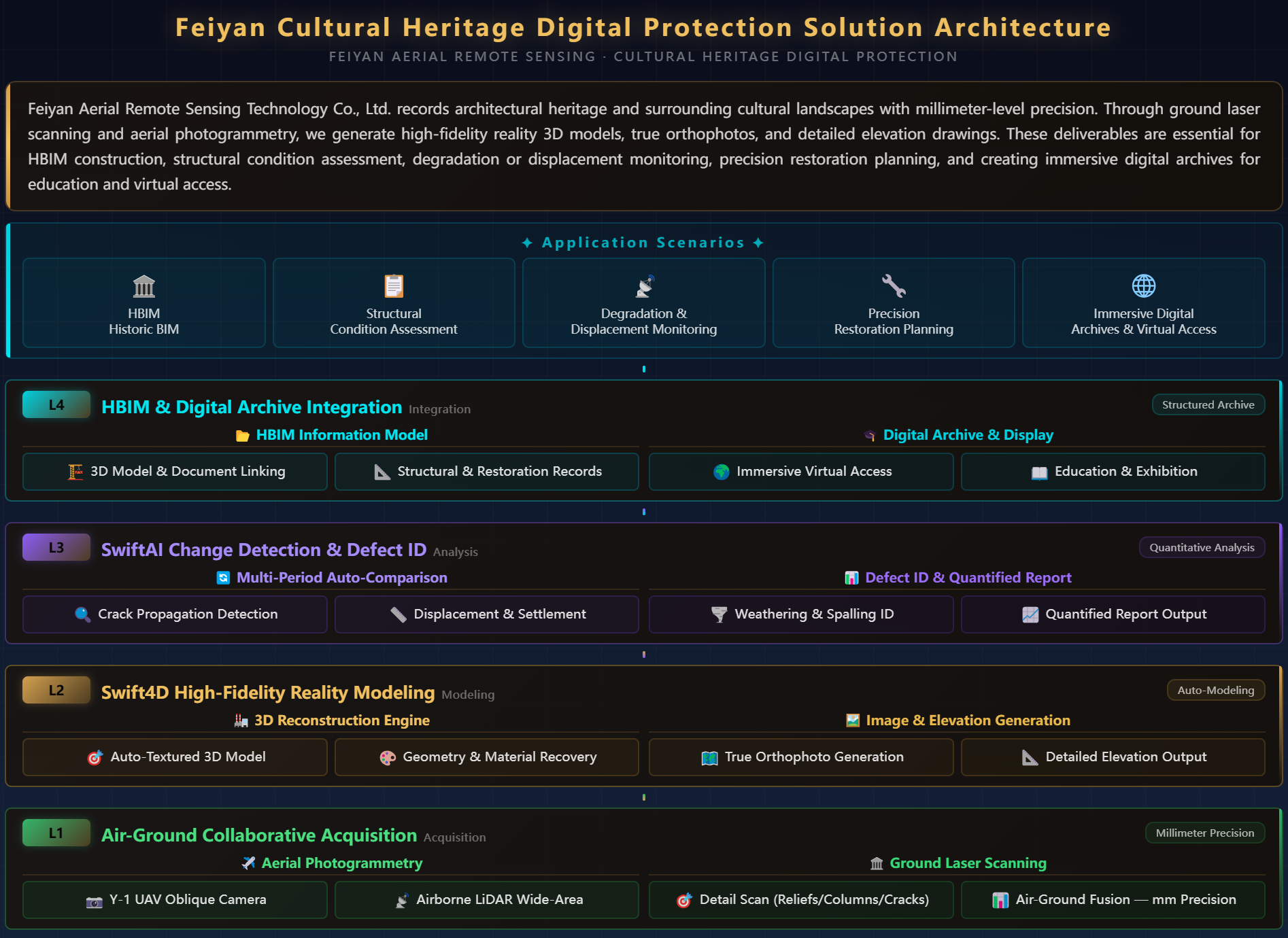Click the Application Scenarios section title
The width and height of the screenshot is (1288, 938).
coord(643,243)
